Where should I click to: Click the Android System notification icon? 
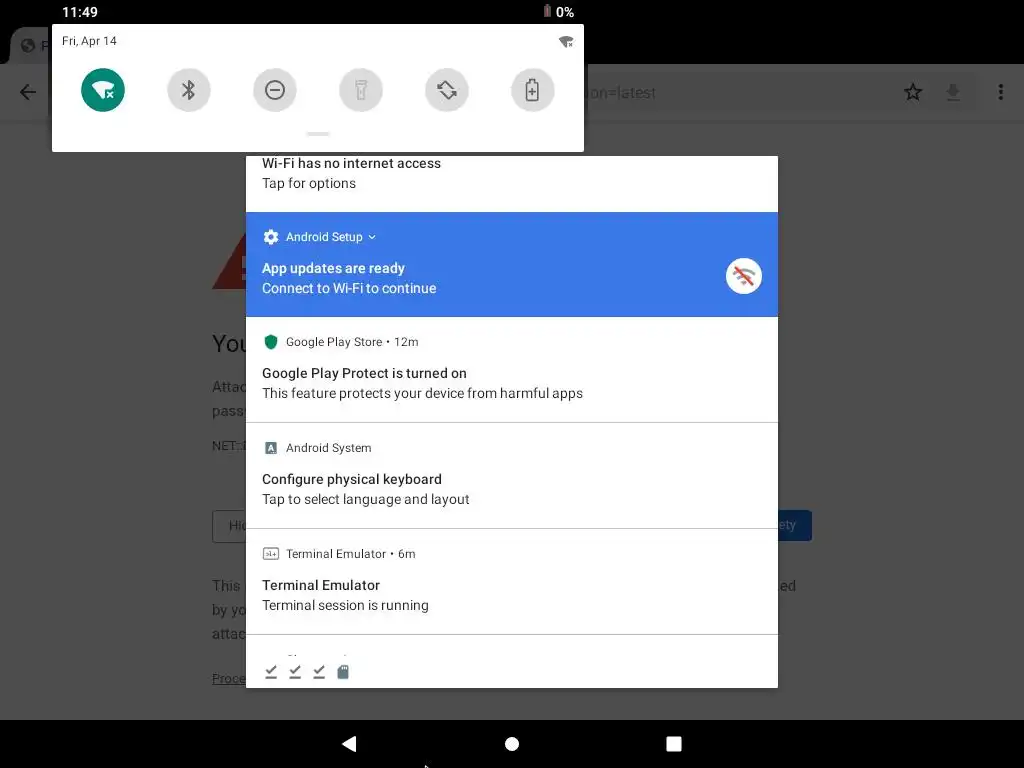[x=270, y=448]
